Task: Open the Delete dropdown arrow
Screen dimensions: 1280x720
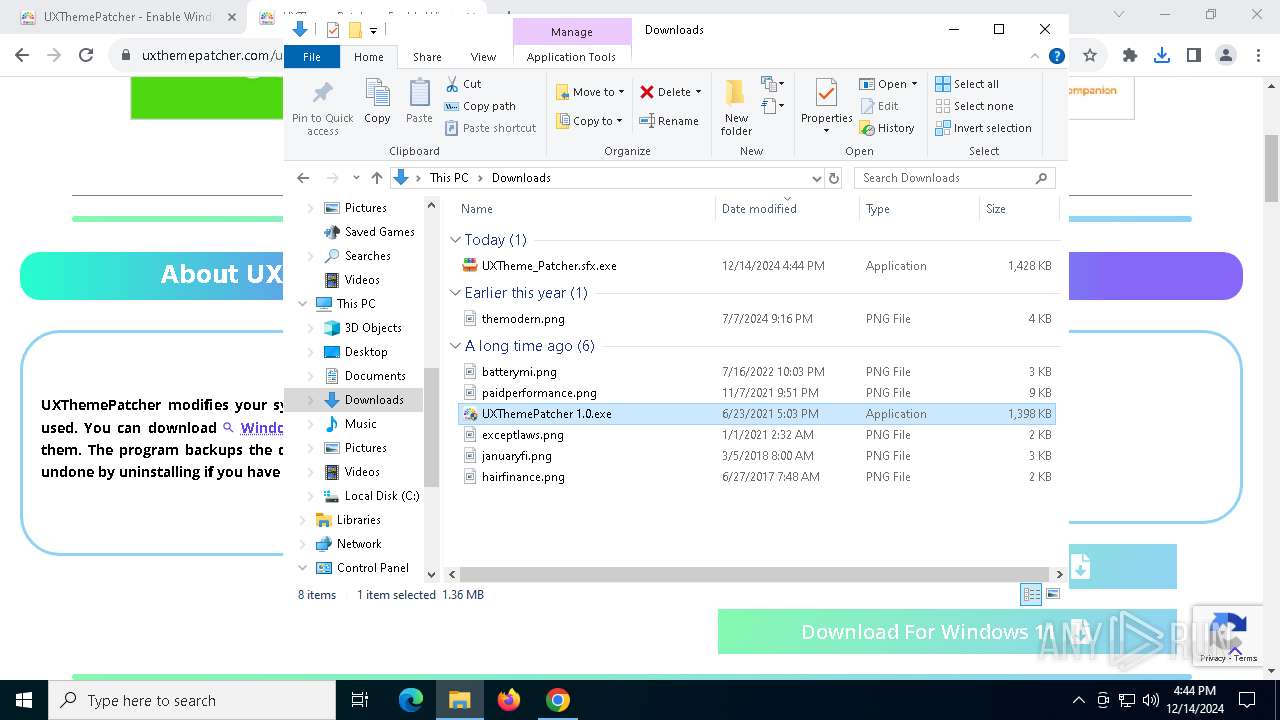Action: click(x=698, y=92)
